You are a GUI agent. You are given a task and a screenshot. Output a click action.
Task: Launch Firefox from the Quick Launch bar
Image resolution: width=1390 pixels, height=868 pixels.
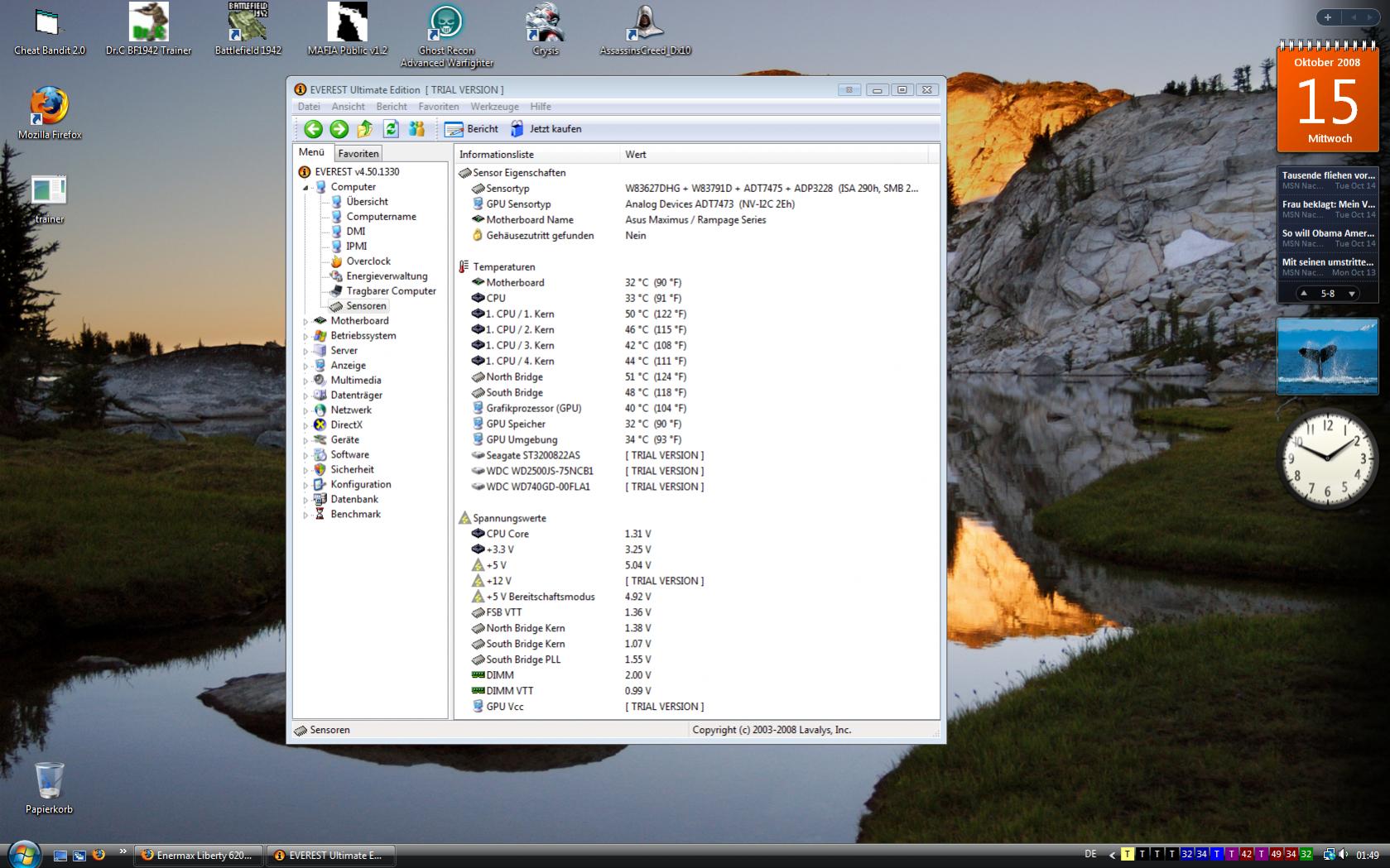(x=99, y=855)
